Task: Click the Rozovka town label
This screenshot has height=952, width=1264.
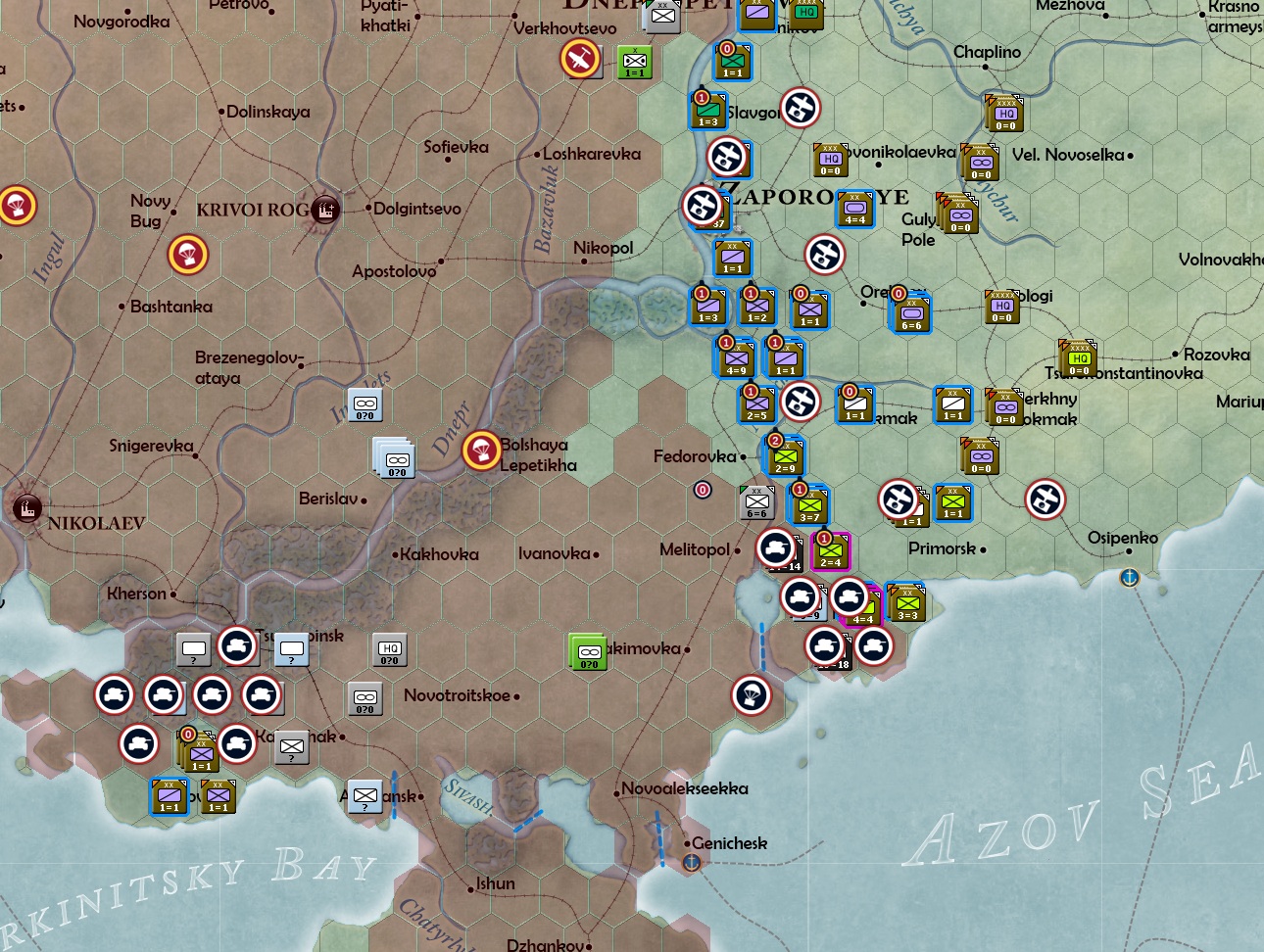Action: (x=1216, y=355)
